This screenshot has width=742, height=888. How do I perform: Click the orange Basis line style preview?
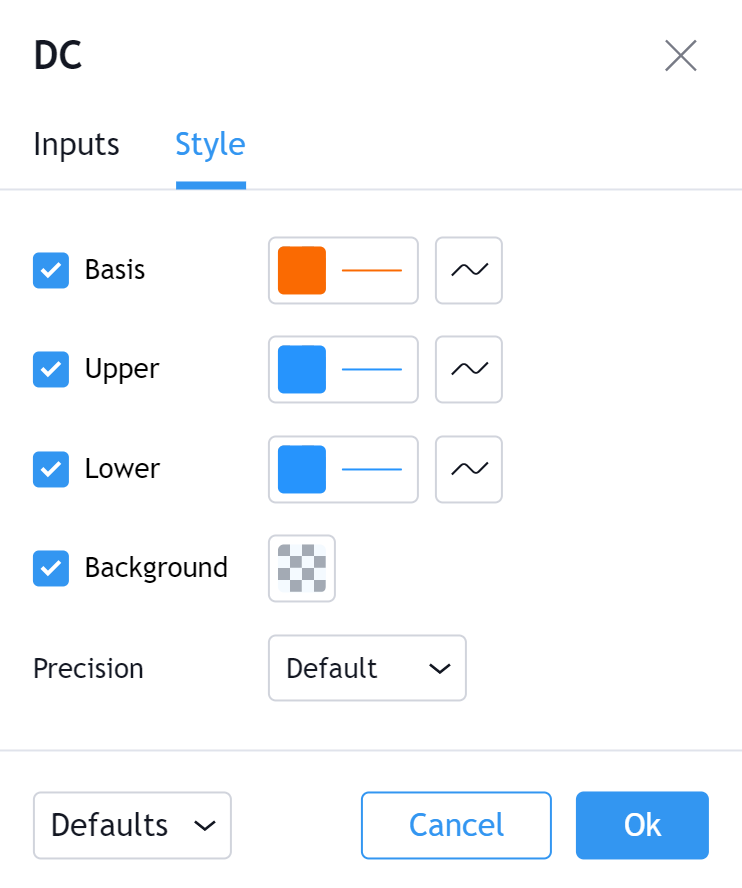(x=372, y=270)
